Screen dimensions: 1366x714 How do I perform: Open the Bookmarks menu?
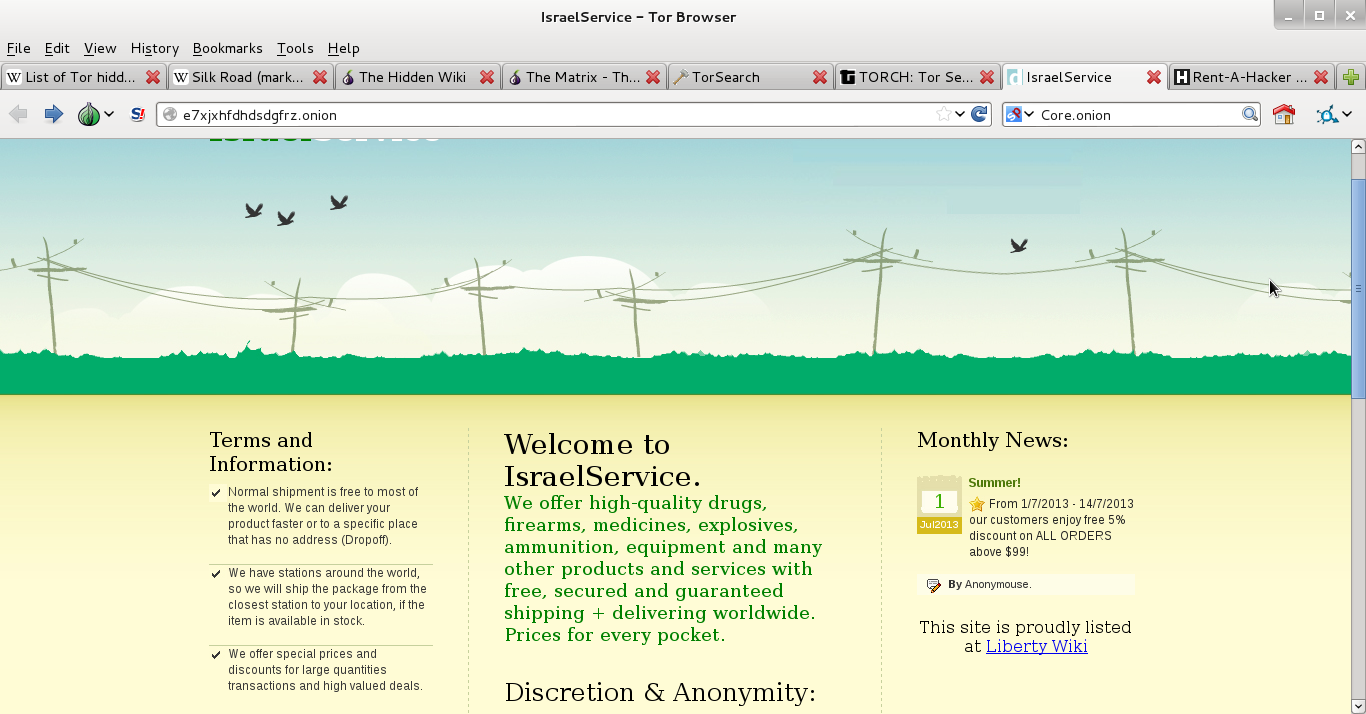tap(227, 48)
